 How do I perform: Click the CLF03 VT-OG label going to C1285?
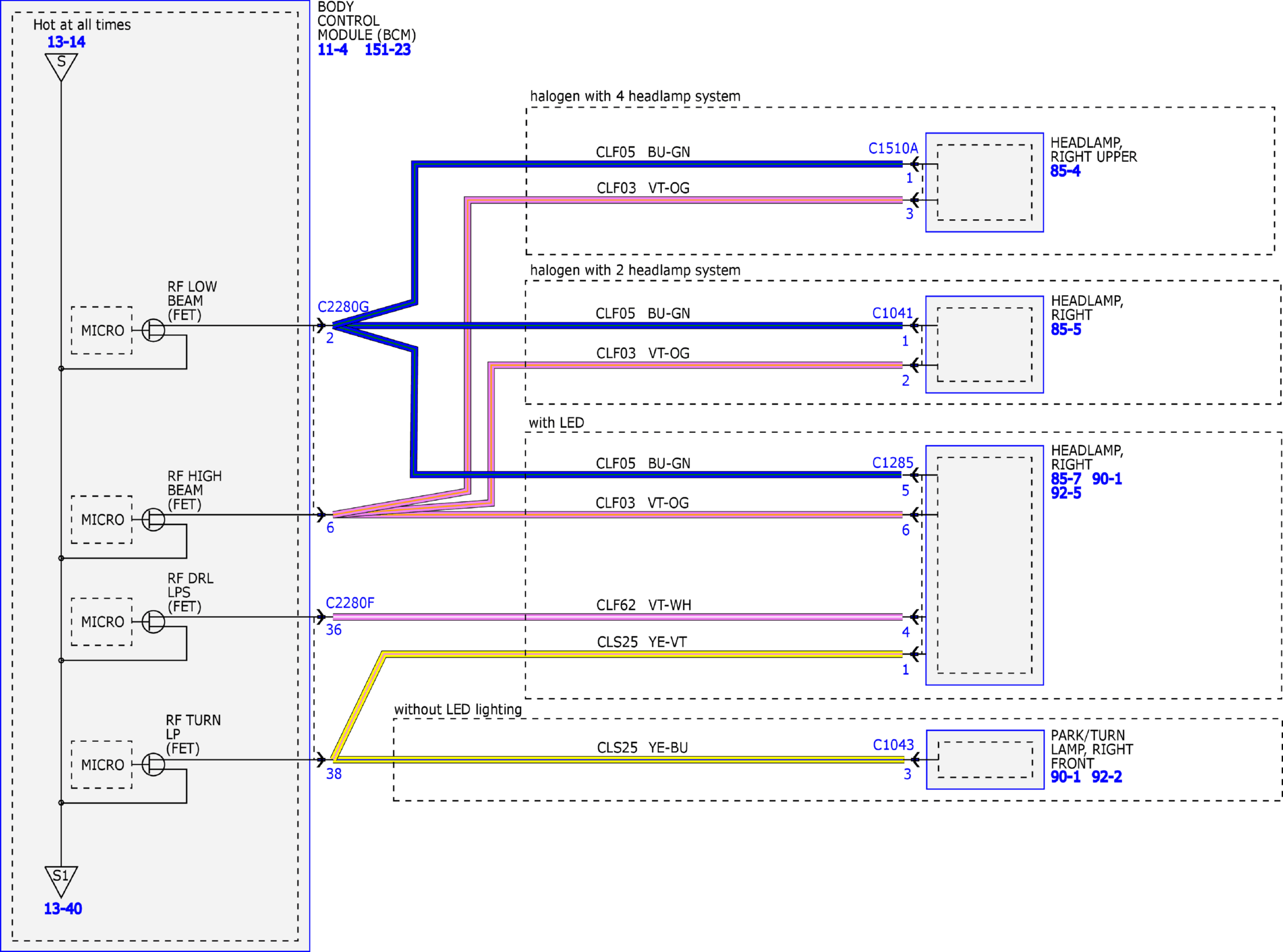coord(642,503)
